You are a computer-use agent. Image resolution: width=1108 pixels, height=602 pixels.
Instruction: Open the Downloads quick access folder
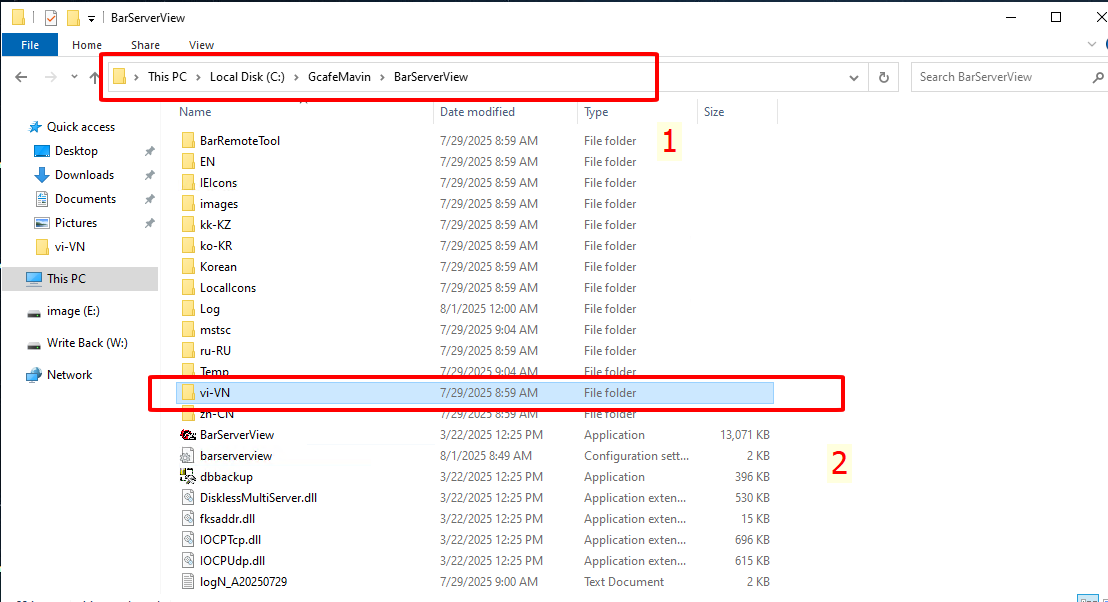(x=84, y=175)
